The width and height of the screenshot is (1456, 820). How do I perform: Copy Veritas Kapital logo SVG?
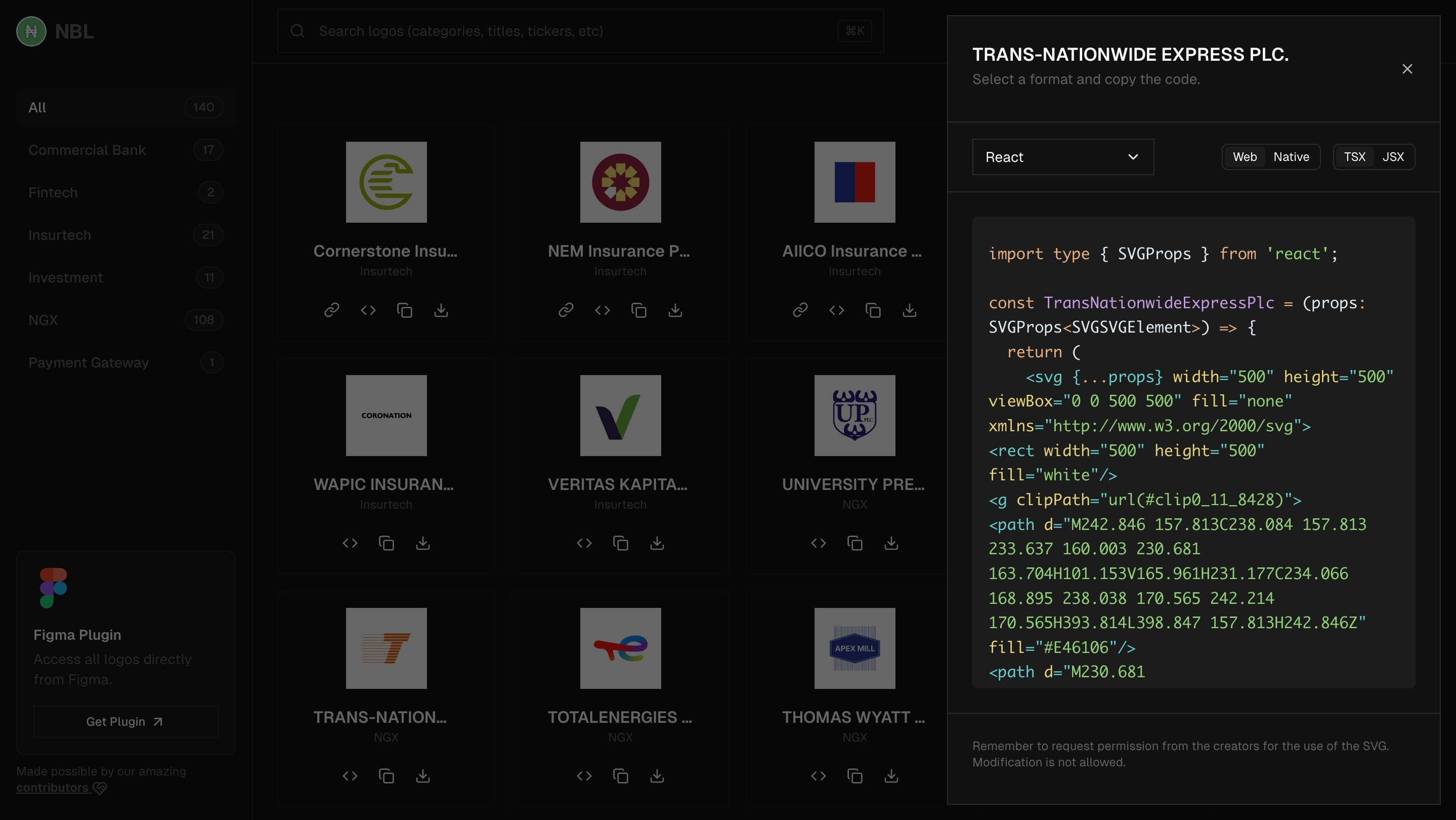pyautogui.click(x=621, y=543)
